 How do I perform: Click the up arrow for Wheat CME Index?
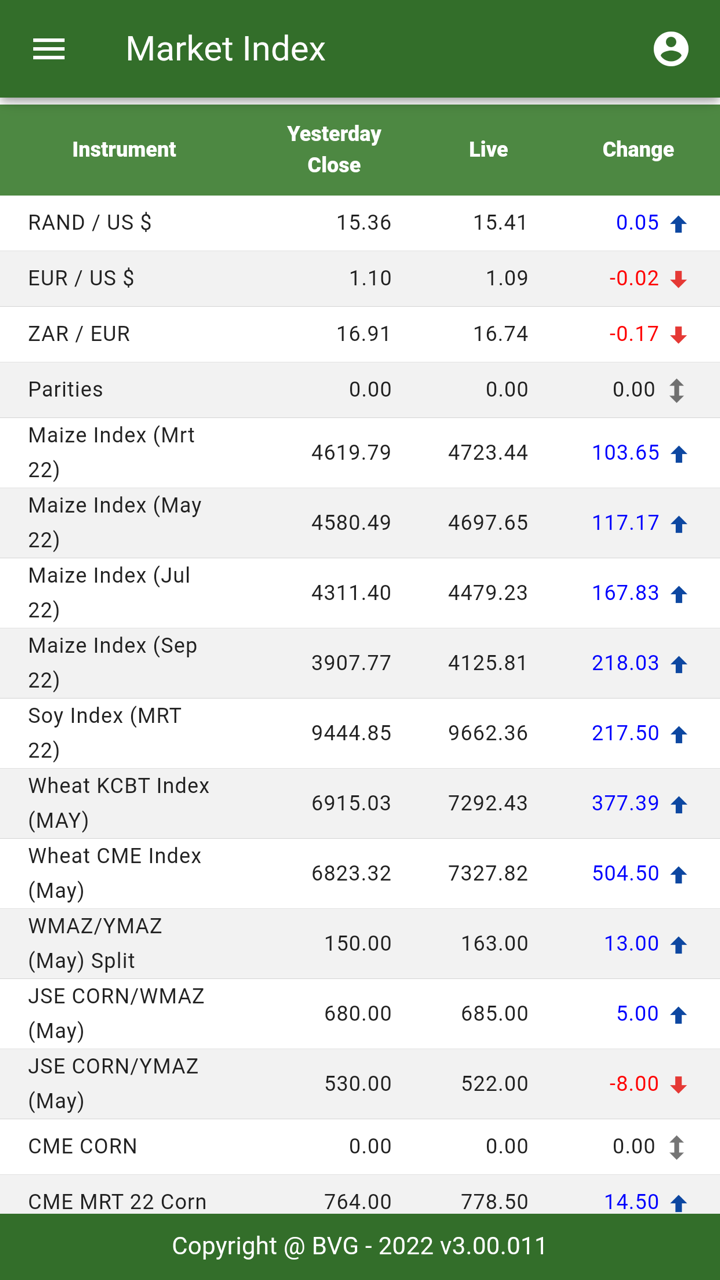[678, 875]
